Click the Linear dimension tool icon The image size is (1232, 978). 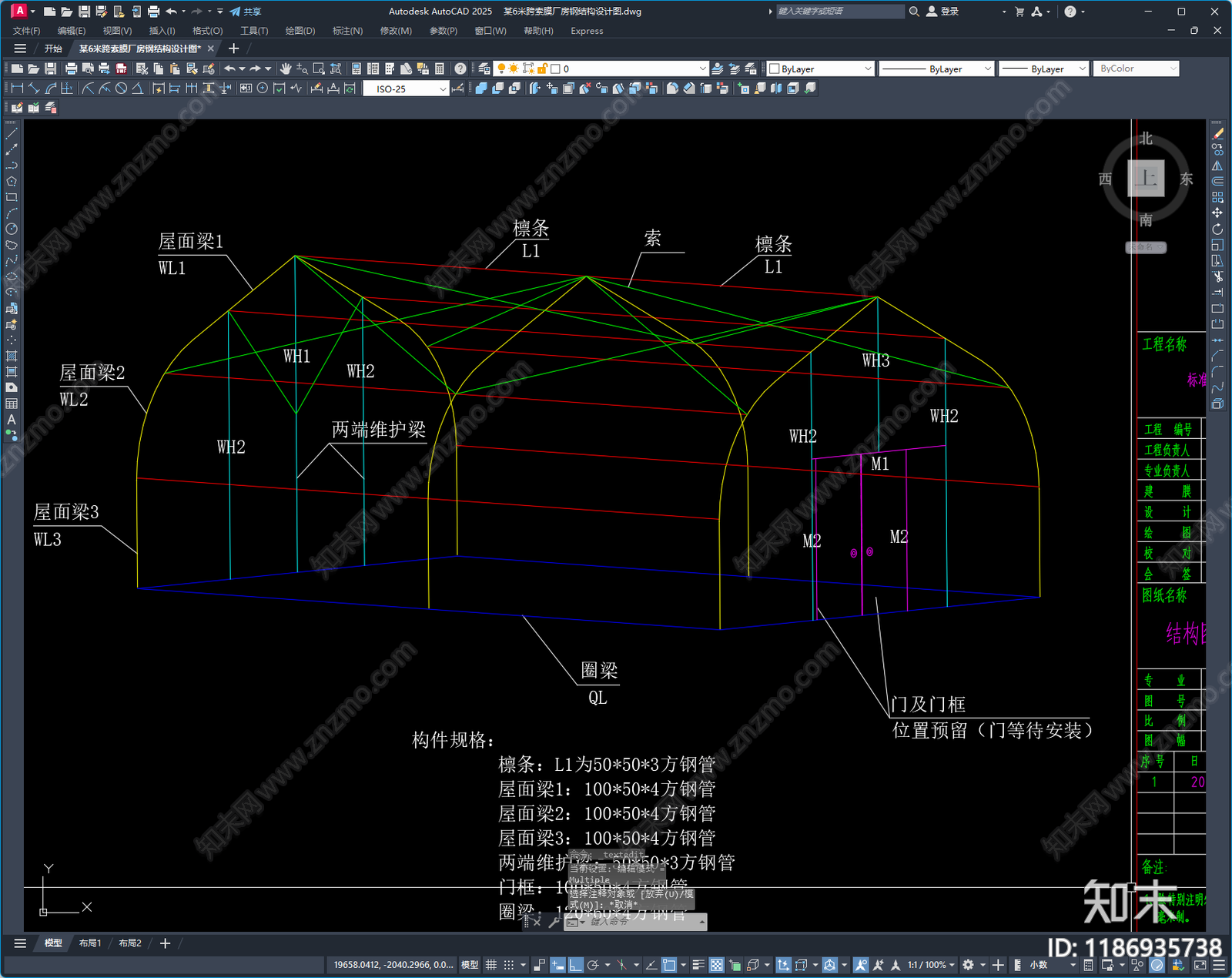pos(17,89)
